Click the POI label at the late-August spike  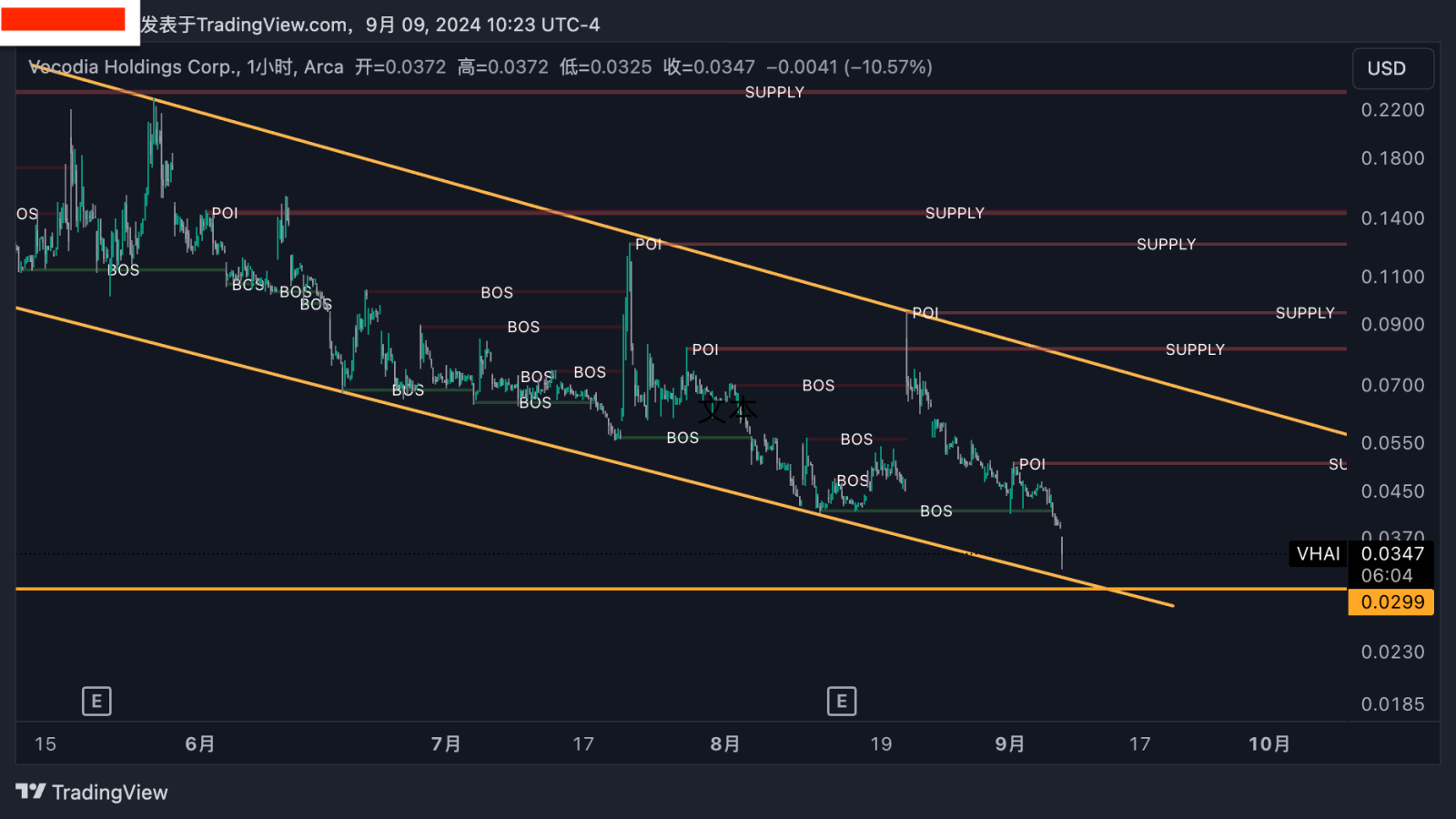tap(925, 313)
